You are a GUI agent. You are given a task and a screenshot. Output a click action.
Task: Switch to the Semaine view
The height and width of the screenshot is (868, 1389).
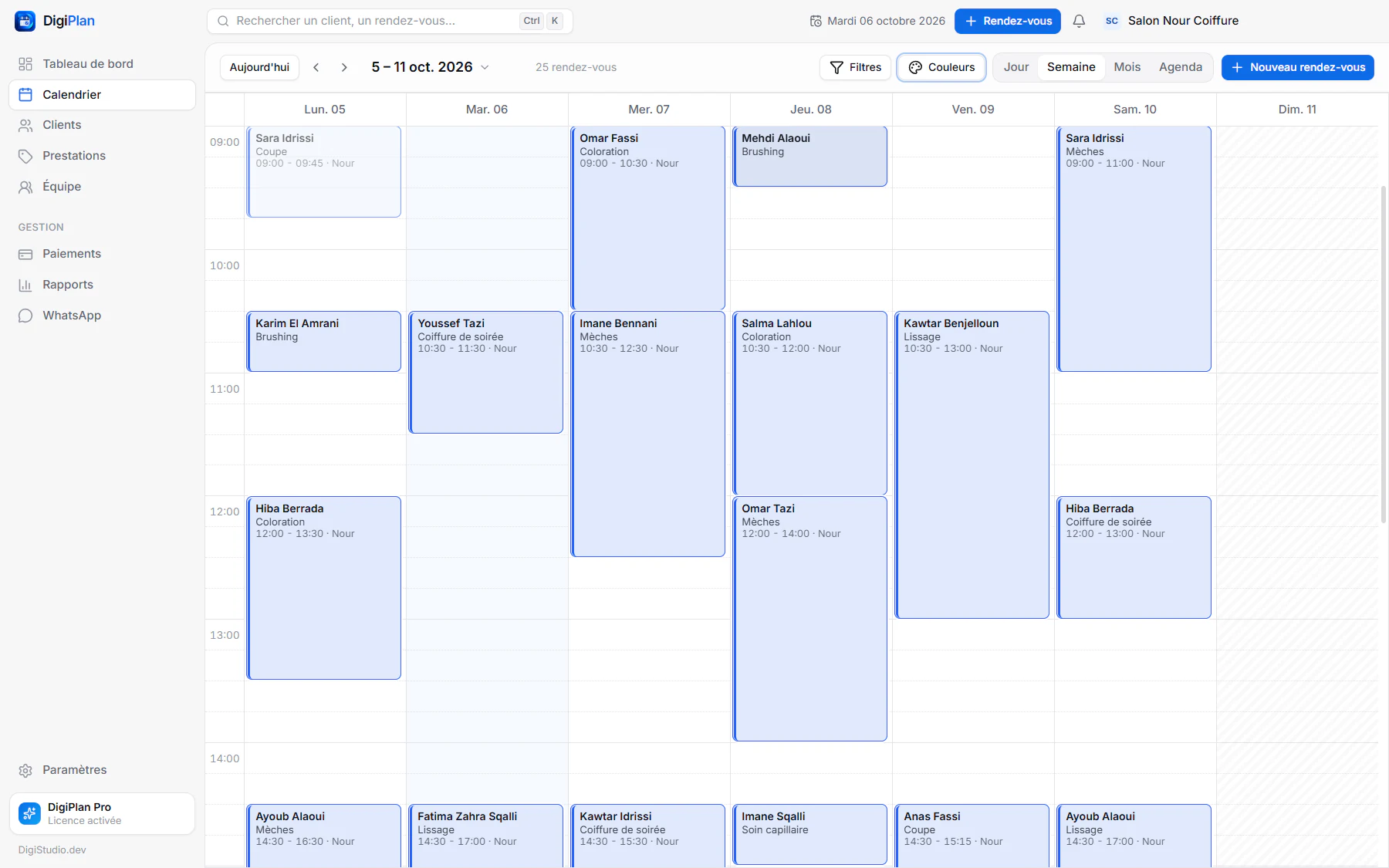(1071, 67)
